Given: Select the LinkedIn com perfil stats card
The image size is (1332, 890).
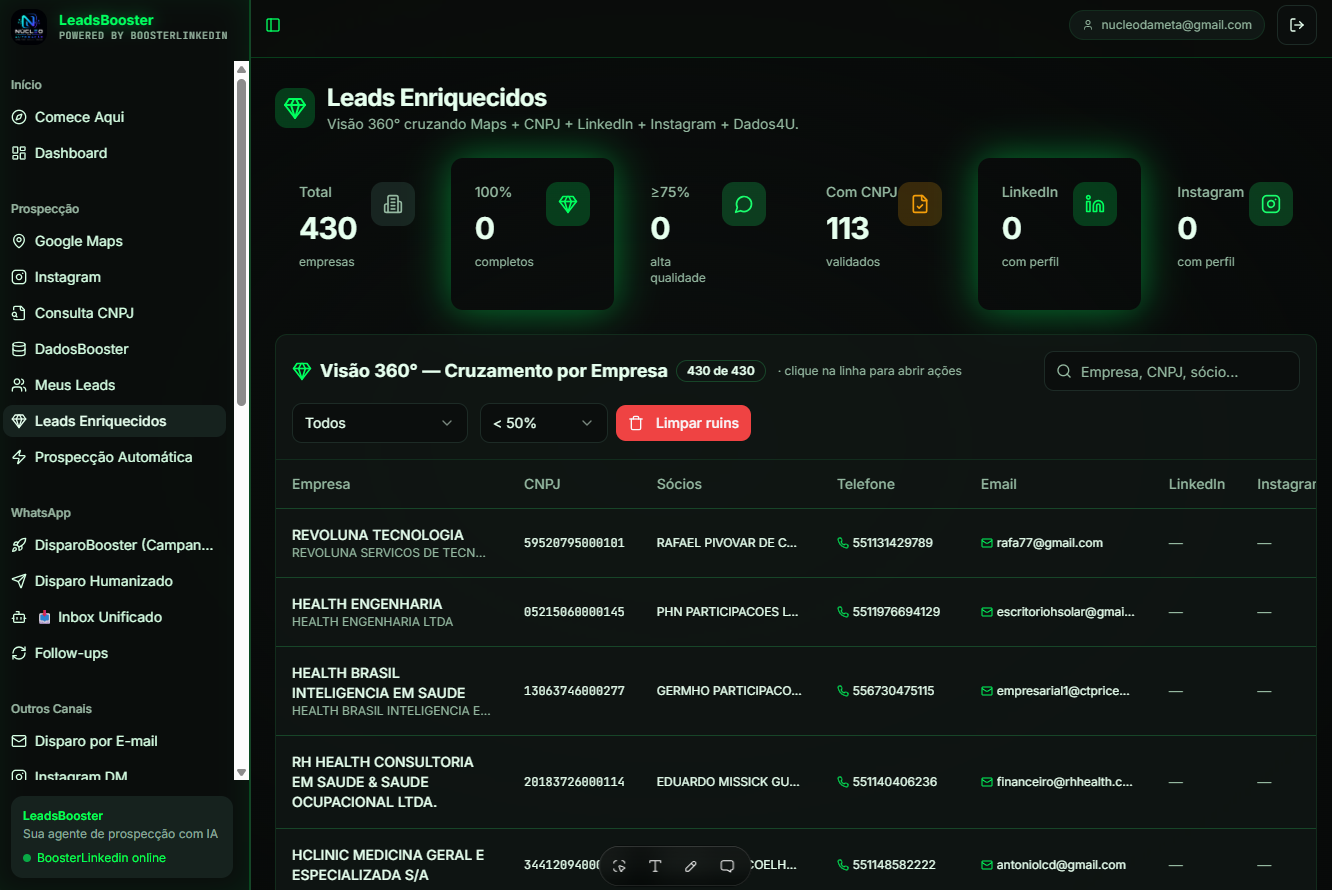Looking at the screenshot, I should [x=1059, y=234].
